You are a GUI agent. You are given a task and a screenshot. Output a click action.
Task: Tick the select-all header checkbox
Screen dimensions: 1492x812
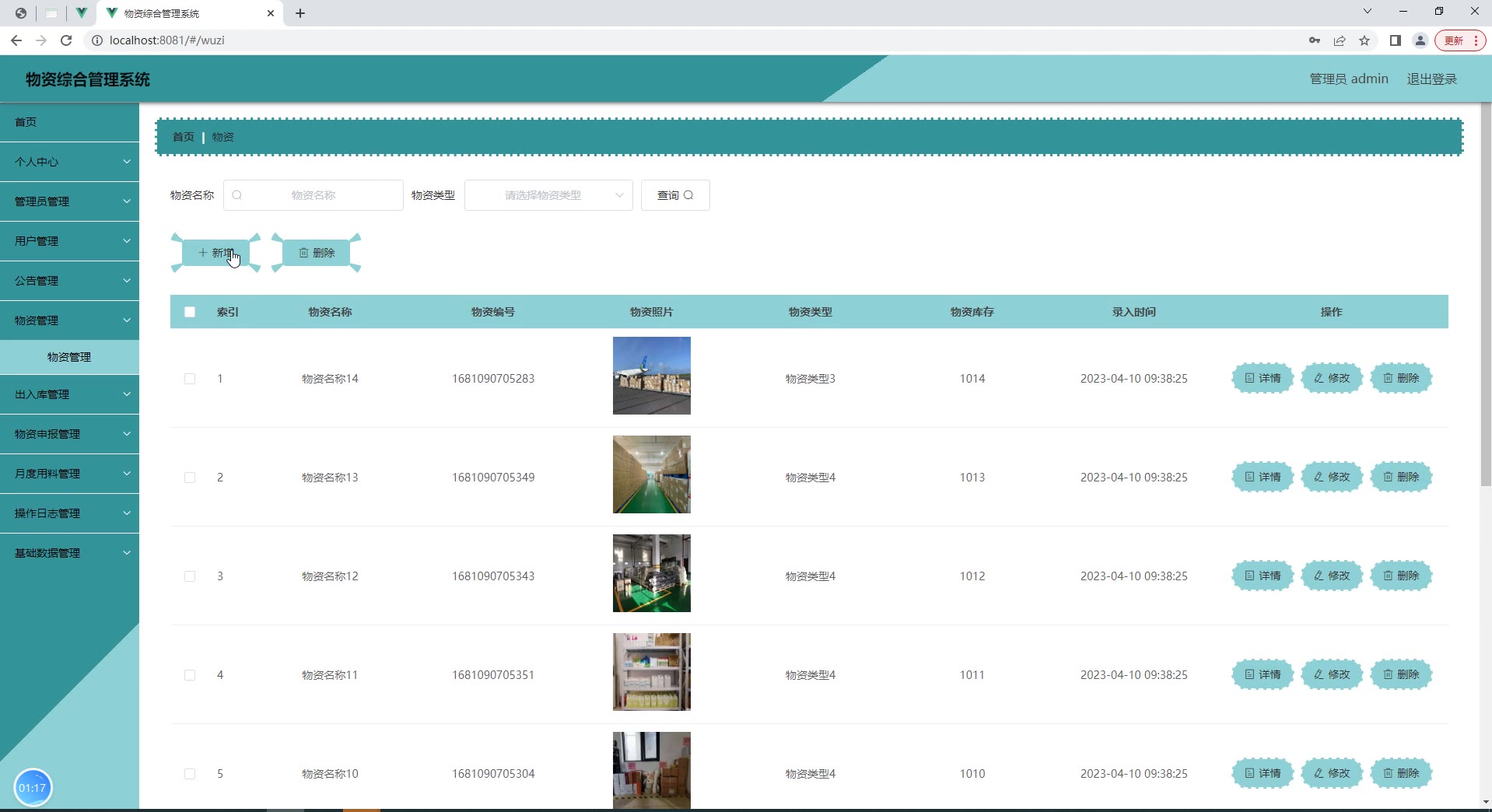coord(190,312)
